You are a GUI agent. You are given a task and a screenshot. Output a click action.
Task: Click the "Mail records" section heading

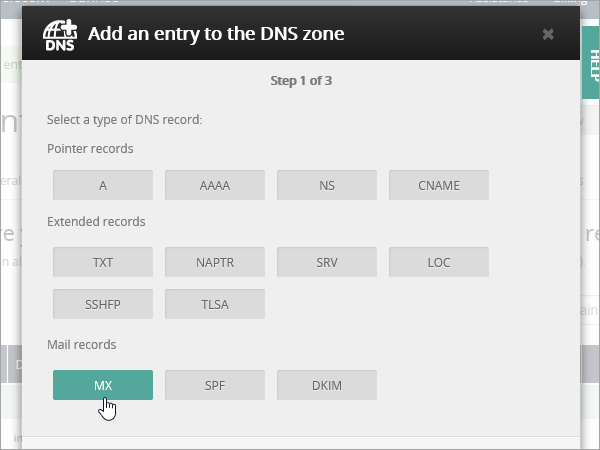tap(82, 345)
